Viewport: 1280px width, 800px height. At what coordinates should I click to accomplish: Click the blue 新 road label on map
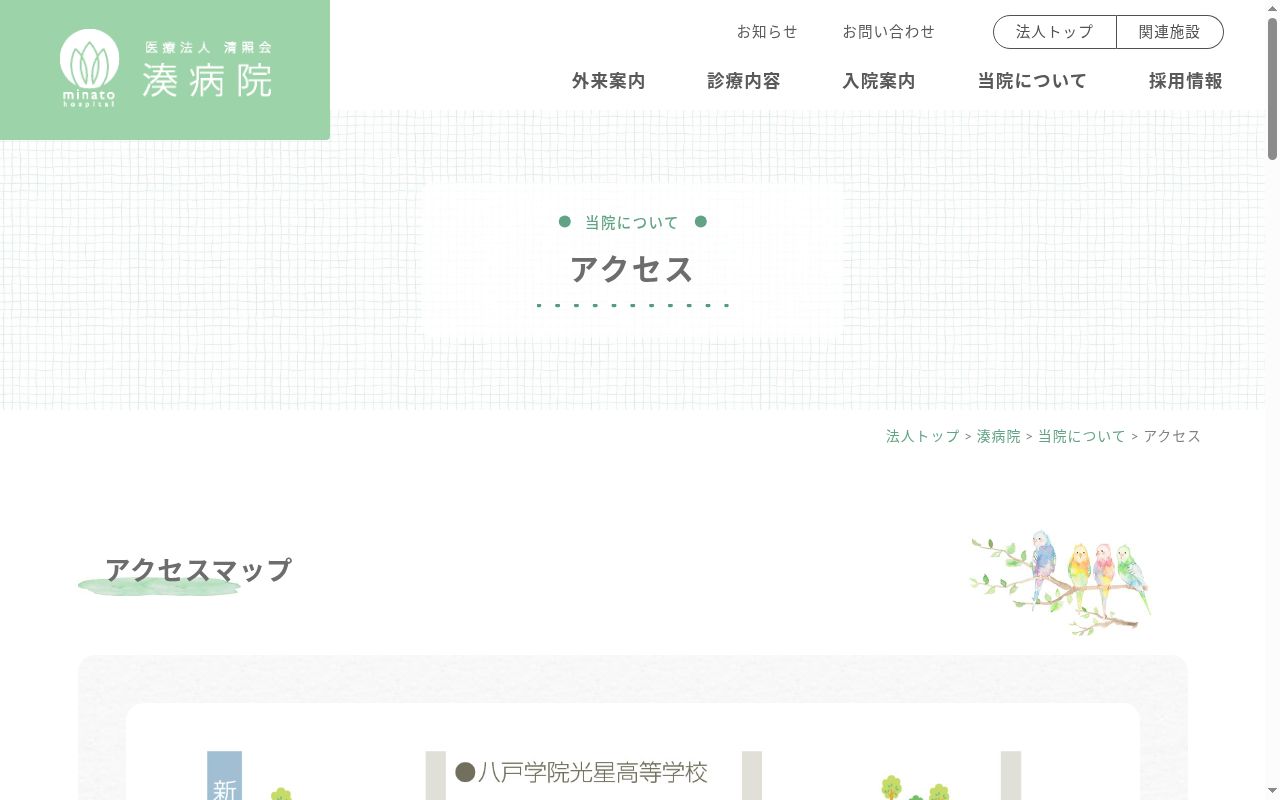click(224, 776)
